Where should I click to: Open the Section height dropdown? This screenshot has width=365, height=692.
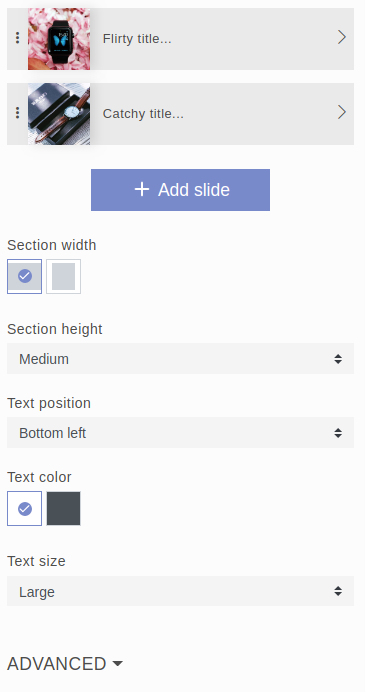[x=181, y=359]
